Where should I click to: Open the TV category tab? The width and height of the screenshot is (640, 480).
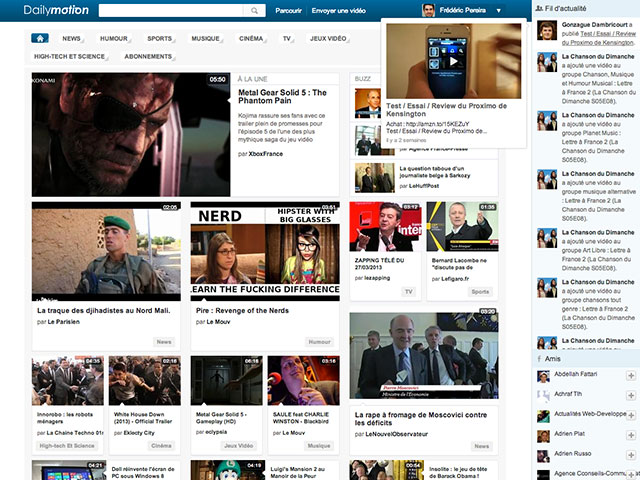tap(287, 38)
